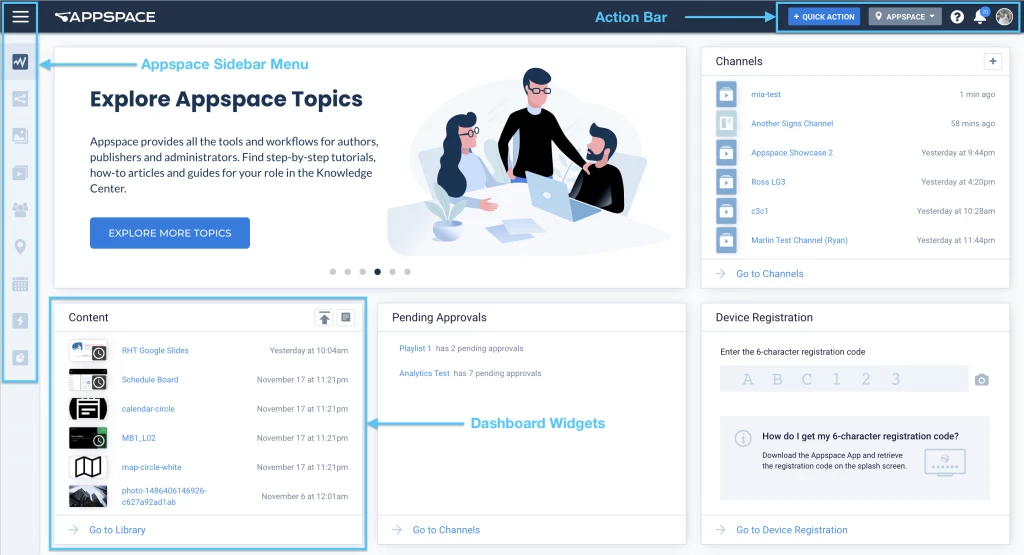
Task: Click the Marlin Test Channel icon
Action: tap(726, 240)
